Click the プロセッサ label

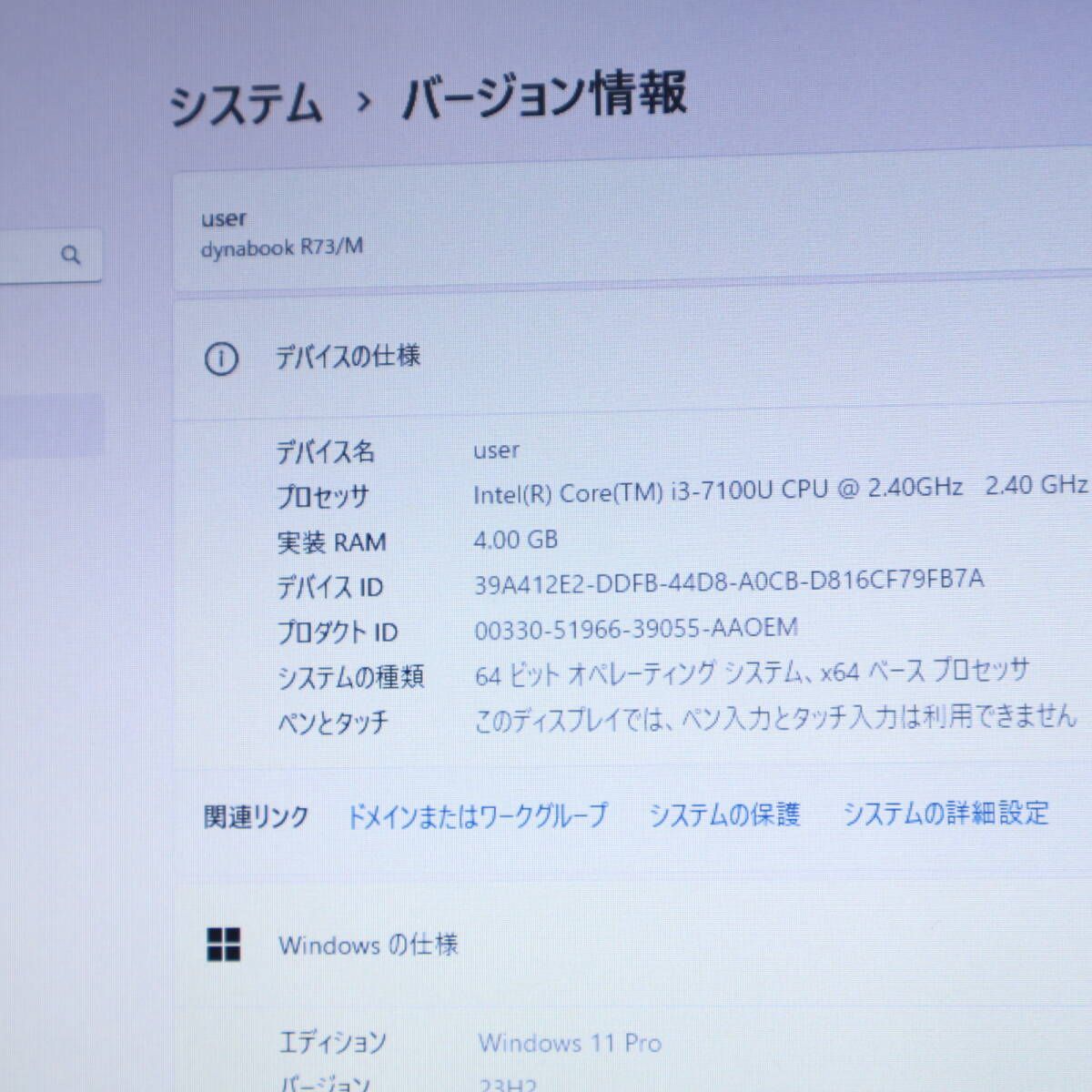coord(323,497)
